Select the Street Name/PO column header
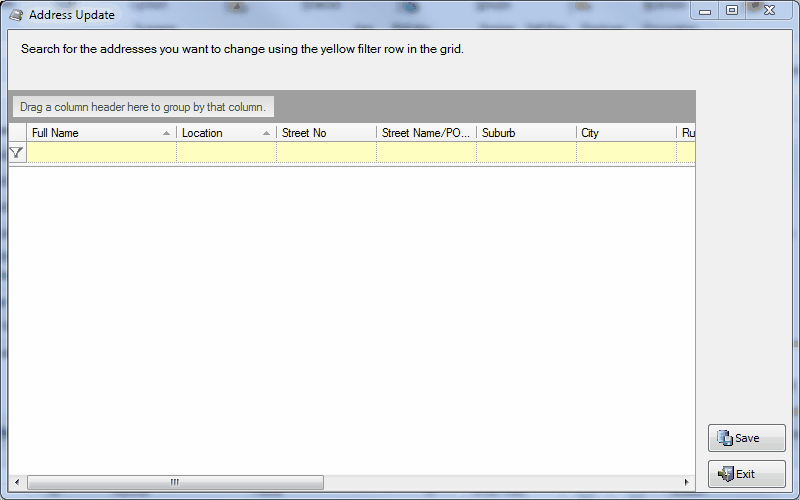The width and height of the screenshot is (800, 500). tap(427, 133)
